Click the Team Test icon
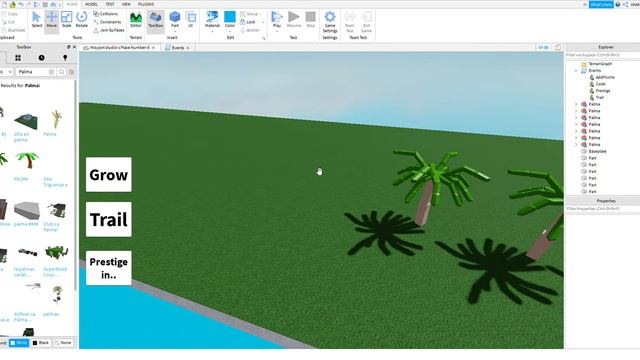 [349, 22]
